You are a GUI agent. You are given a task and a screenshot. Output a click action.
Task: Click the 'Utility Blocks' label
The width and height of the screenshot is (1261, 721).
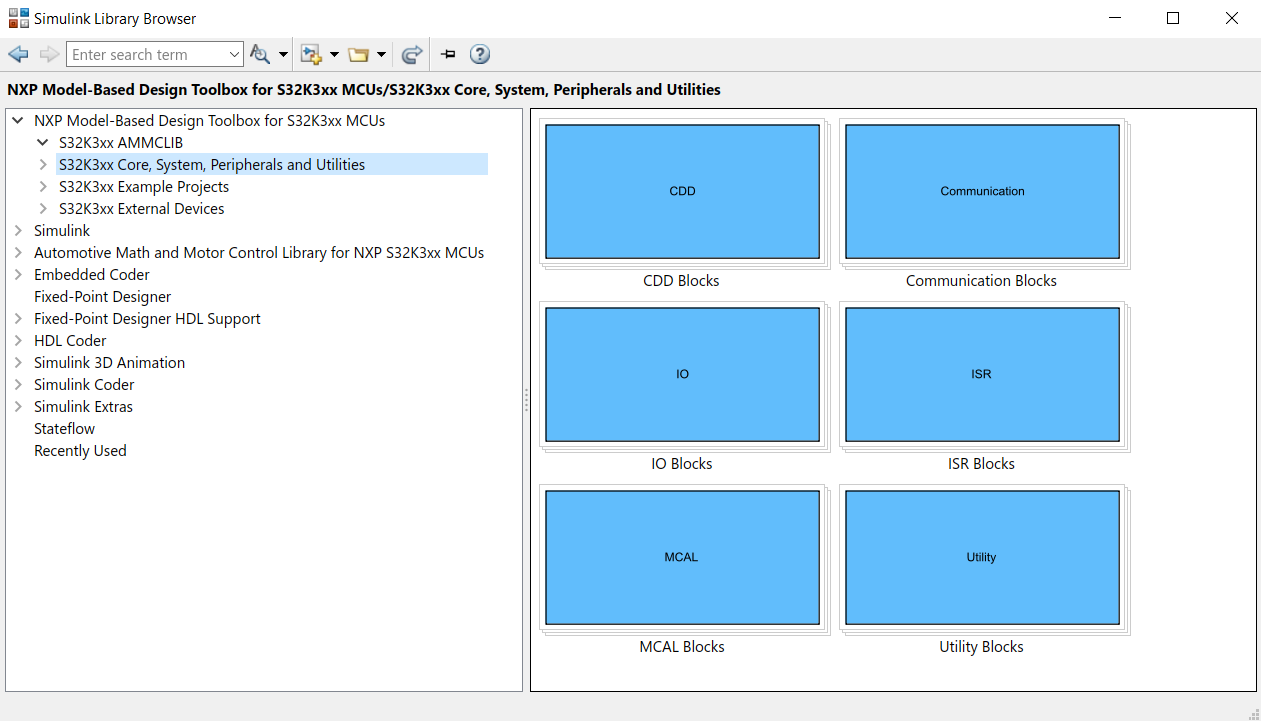pos(981,647)
